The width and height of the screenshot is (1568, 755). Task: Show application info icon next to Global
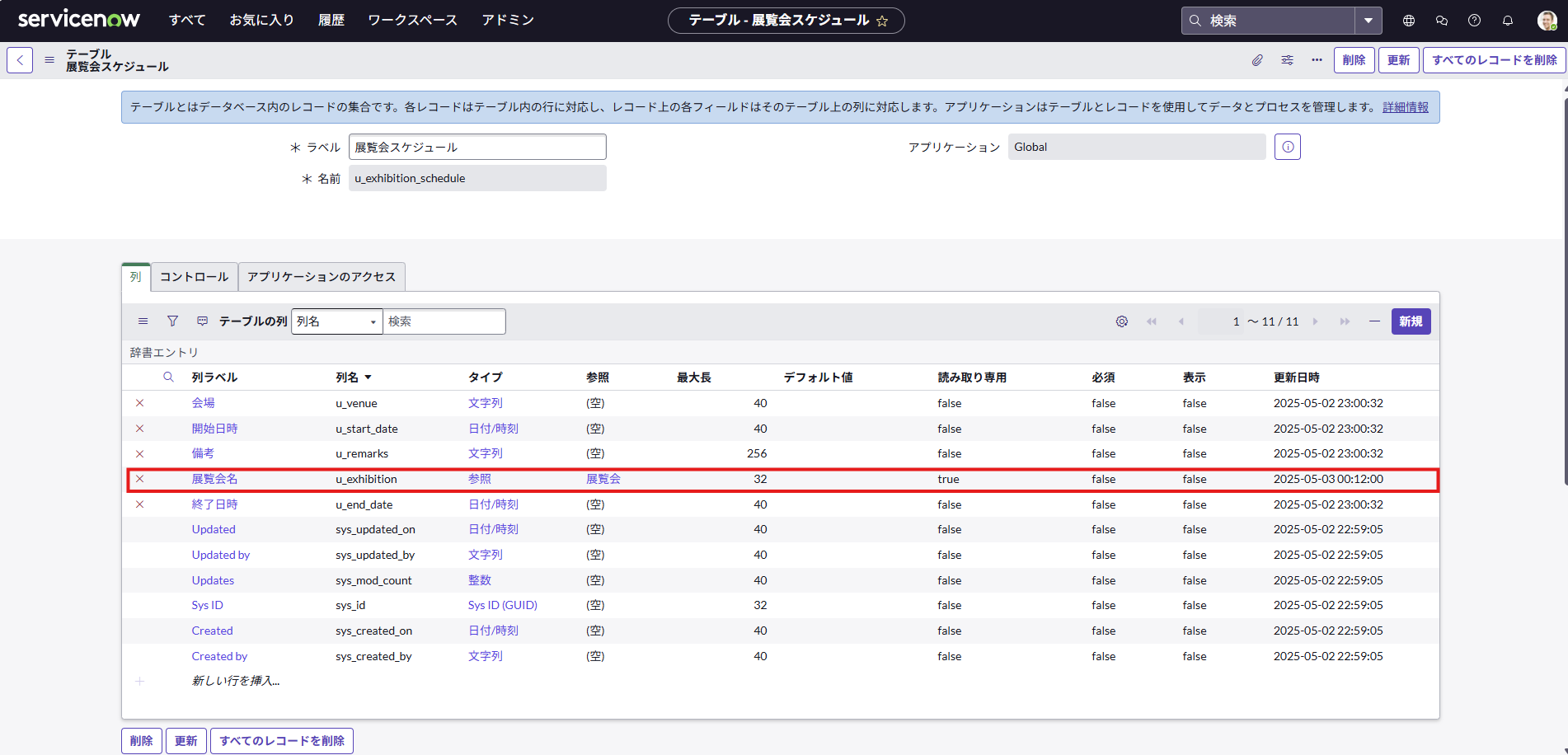click(1288, 147)
